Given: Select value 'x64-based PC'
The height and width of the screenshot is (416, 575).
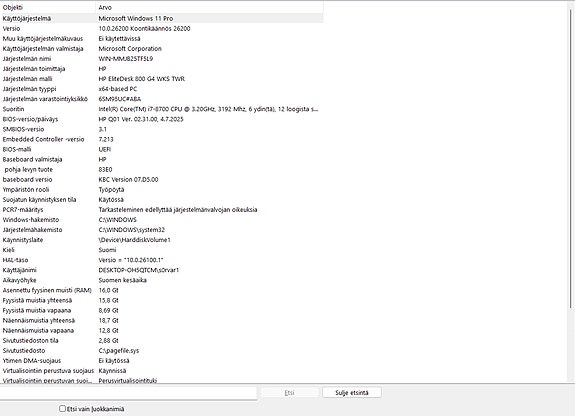Looking at the screenshot, I should click(118, 89).
